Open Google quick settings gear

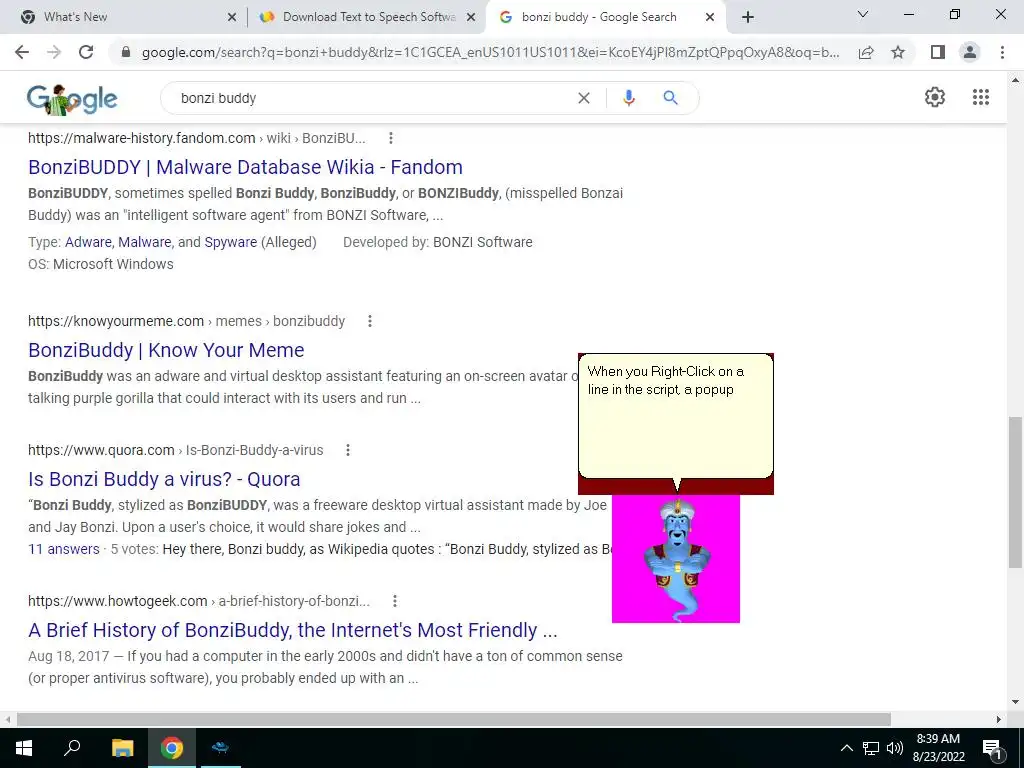(935, 97)
